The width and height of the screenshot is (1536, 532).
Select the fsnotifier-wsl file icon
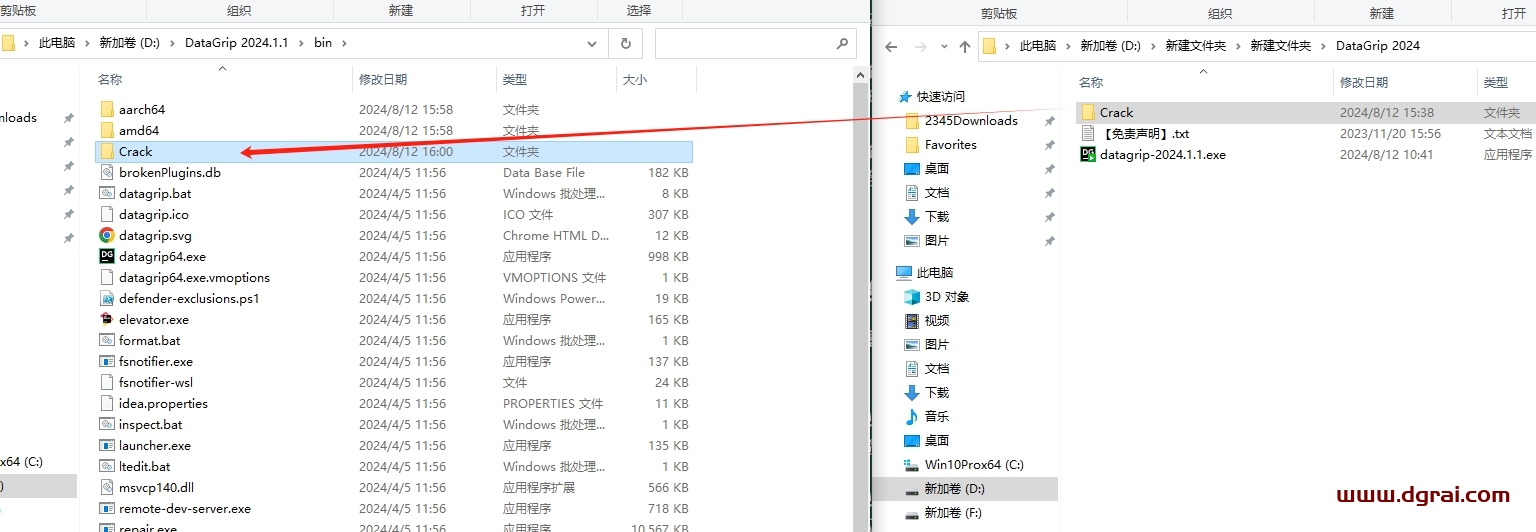(107, 382)
